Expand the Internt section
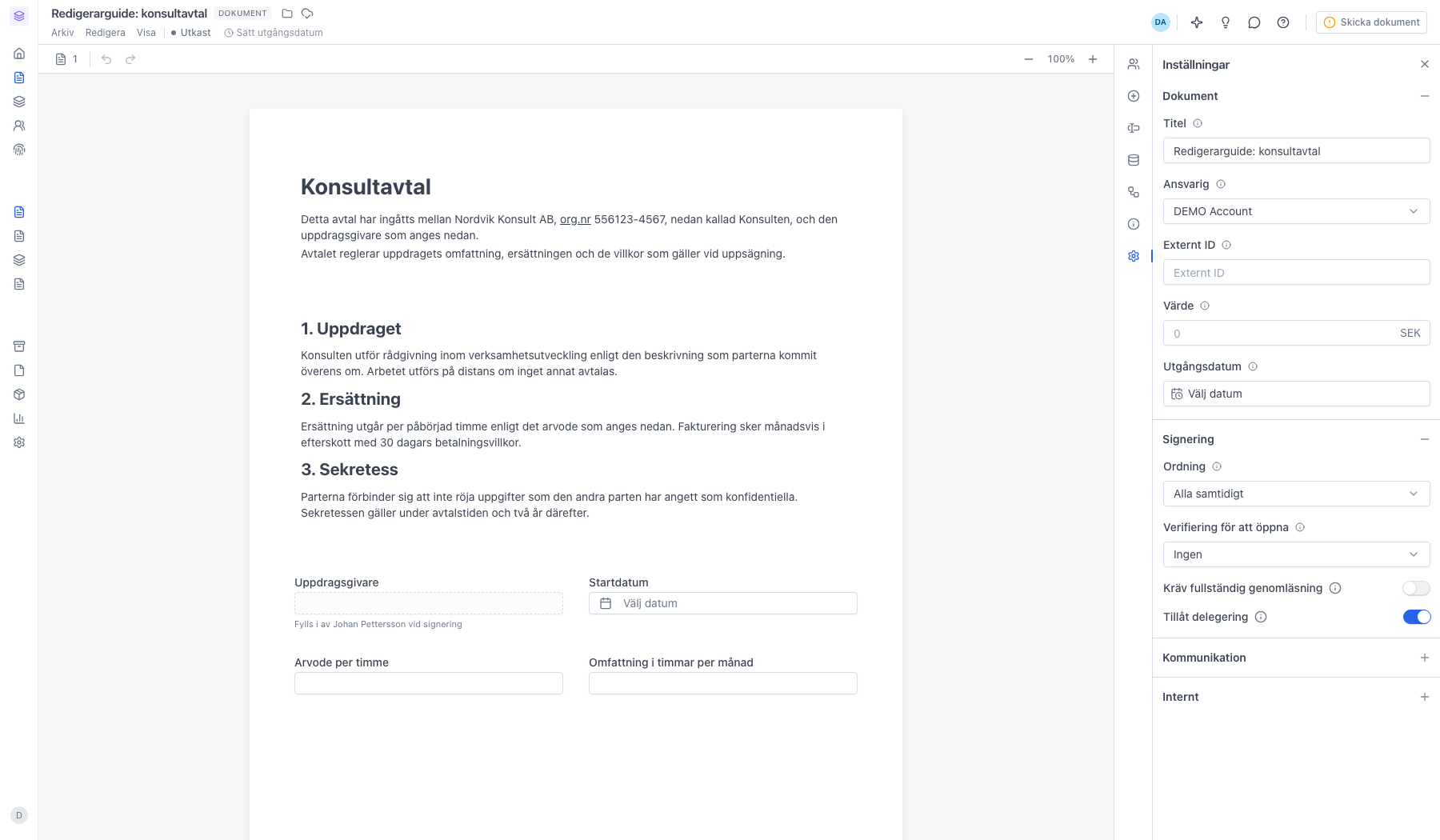The image size is (1440, 840). (x=1296, y=697)
